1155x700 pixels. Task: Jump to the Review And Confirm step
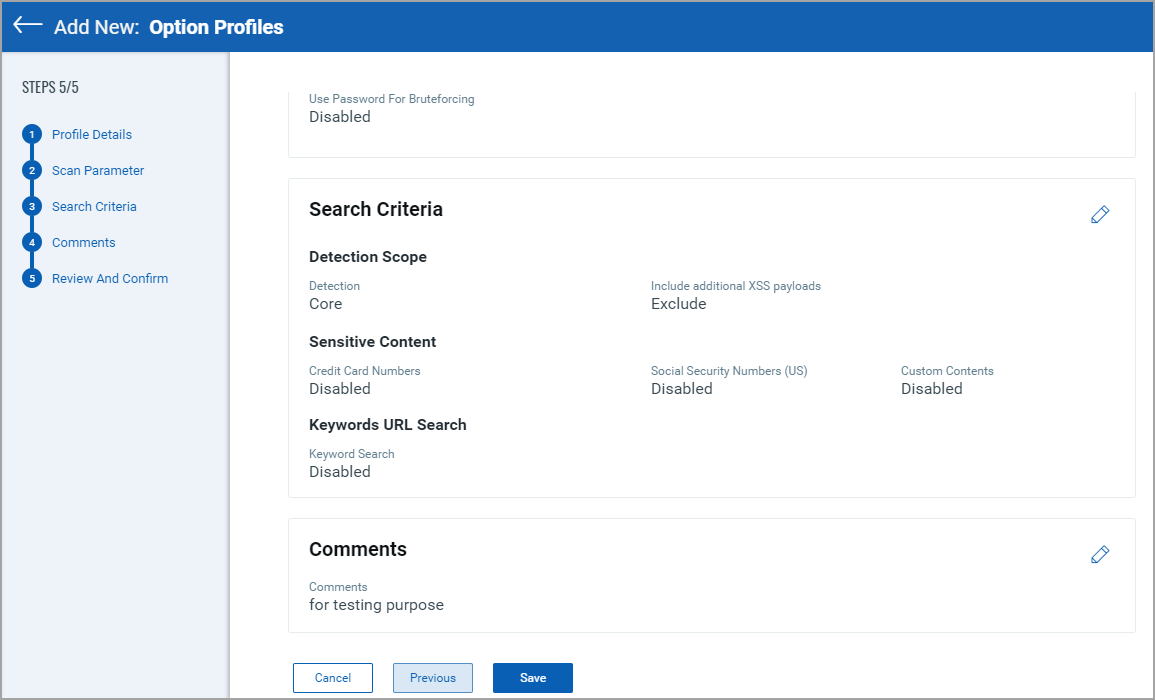tap(110, 278)
